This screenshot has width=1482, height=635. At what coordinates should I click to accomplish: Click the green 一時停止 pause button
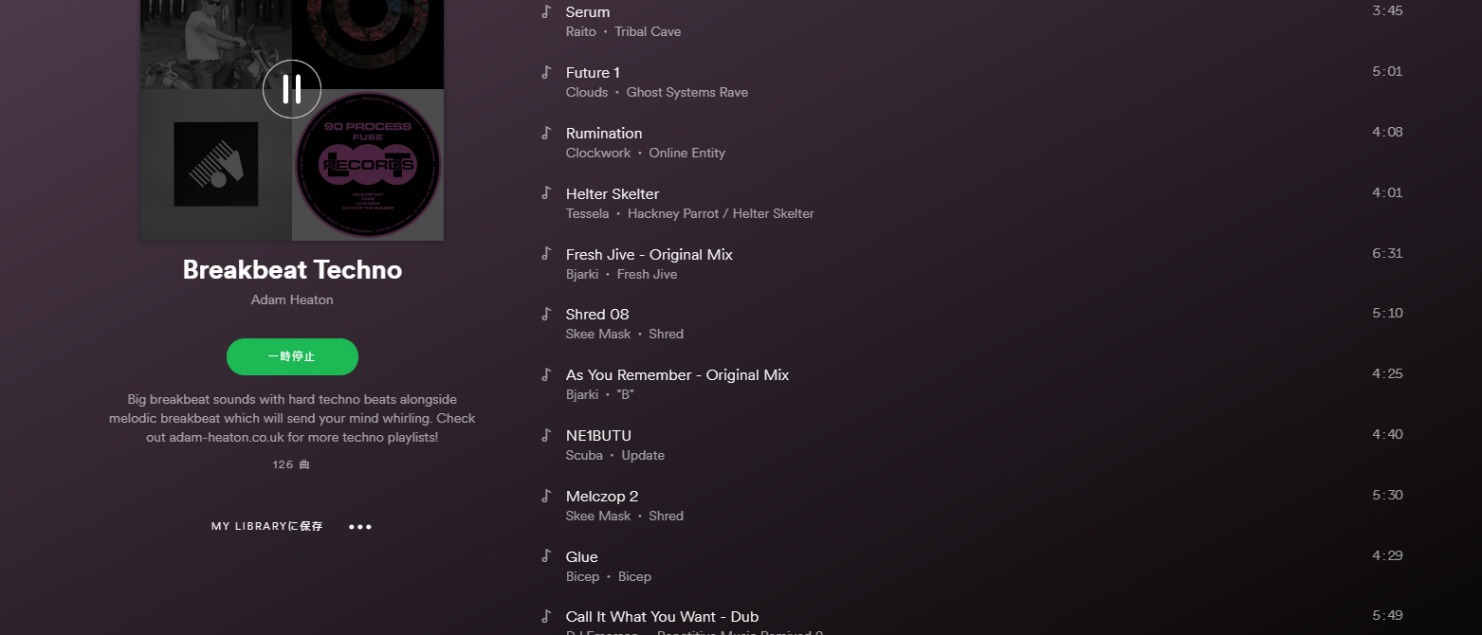[x=292, y=357]
